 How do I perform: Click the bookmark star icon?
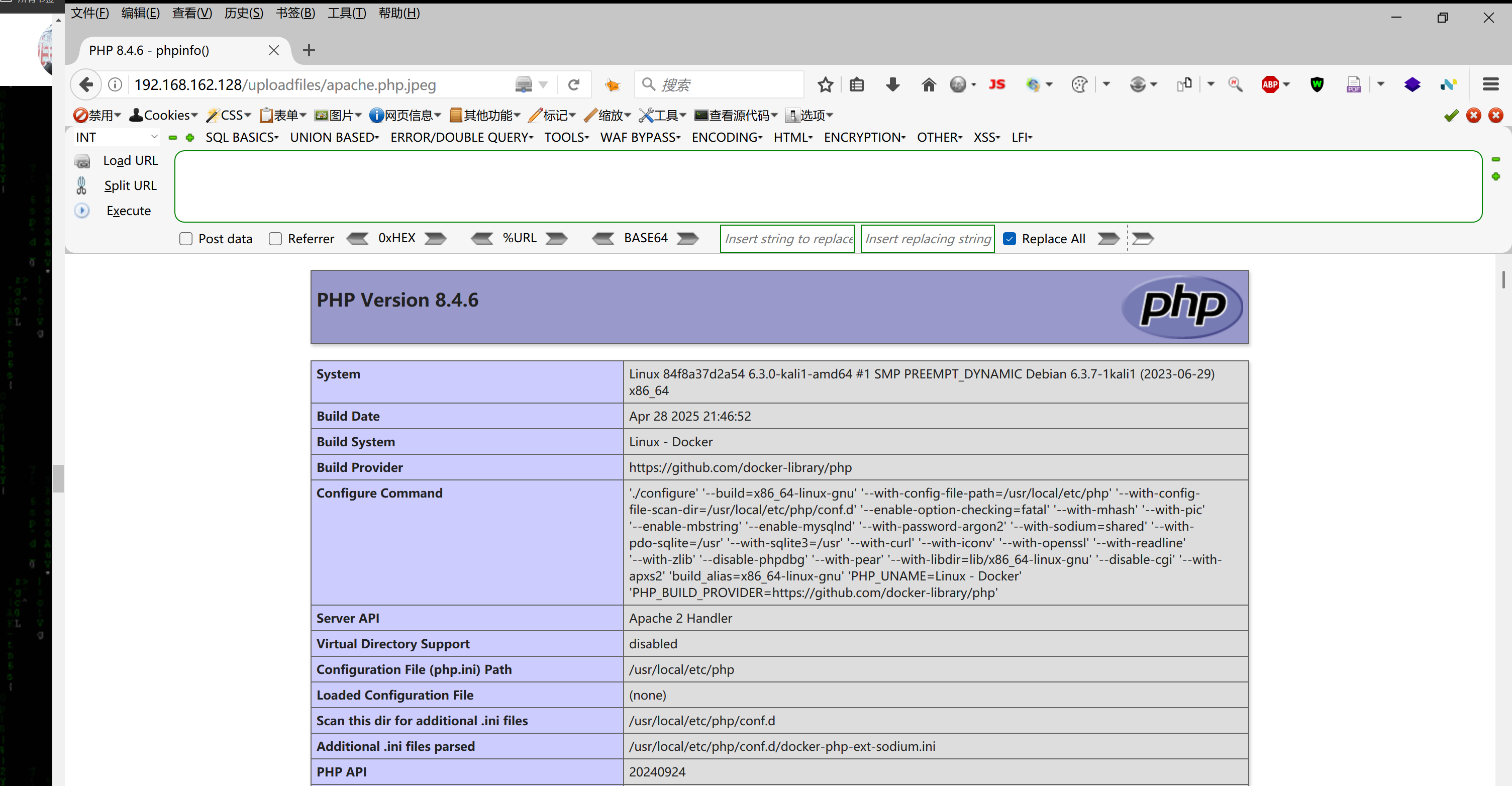click(825, 84)
